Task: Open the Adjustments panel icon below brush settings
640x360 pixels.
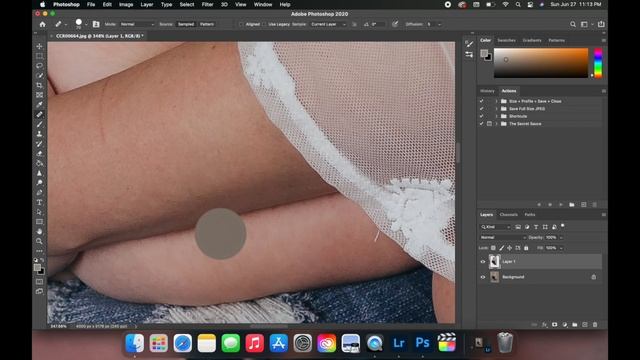Action: (469, 55)
